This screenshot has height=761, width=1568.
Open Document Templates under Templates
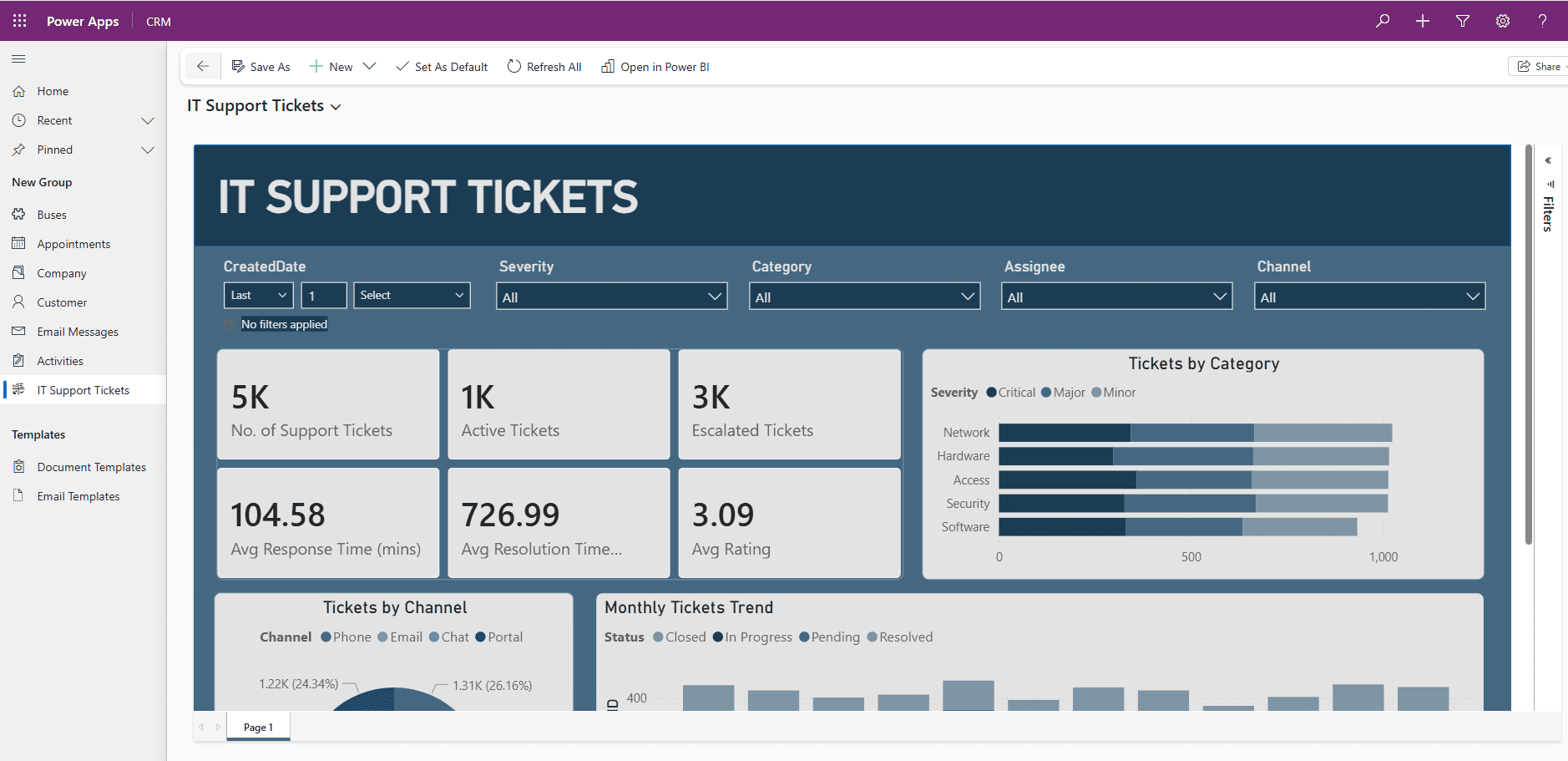(92, 466)
